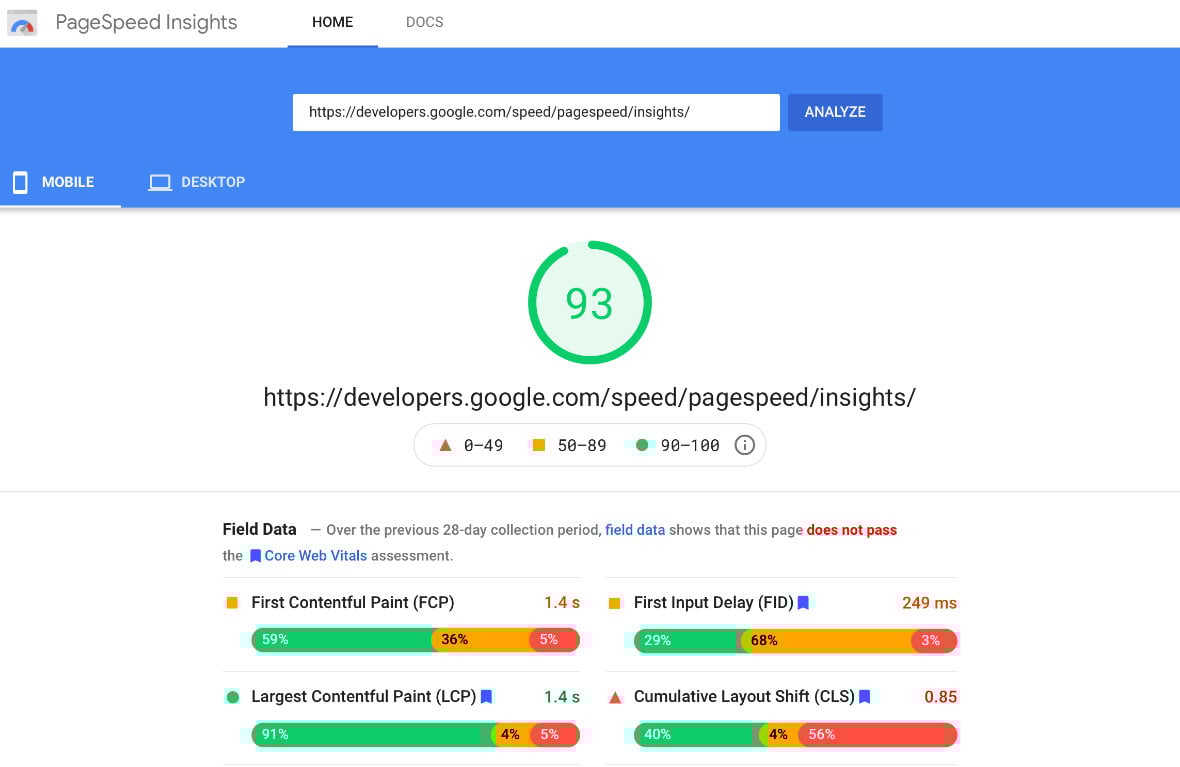
Task: Click the red triangle 0–49 legend icon
Action: coord(446,445)
